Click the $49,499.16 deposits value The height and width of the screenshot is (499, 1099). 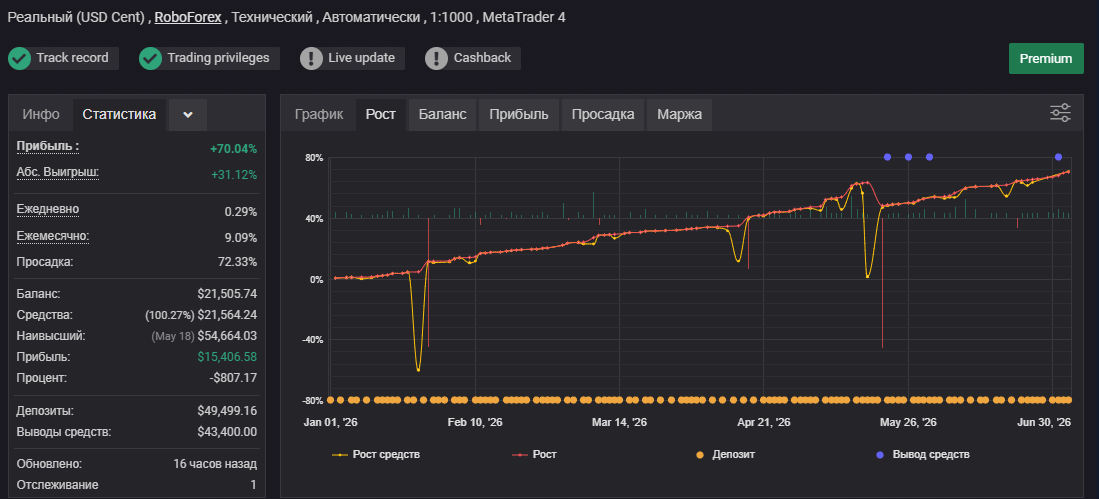pyautogui.click(x=227, y=411)
